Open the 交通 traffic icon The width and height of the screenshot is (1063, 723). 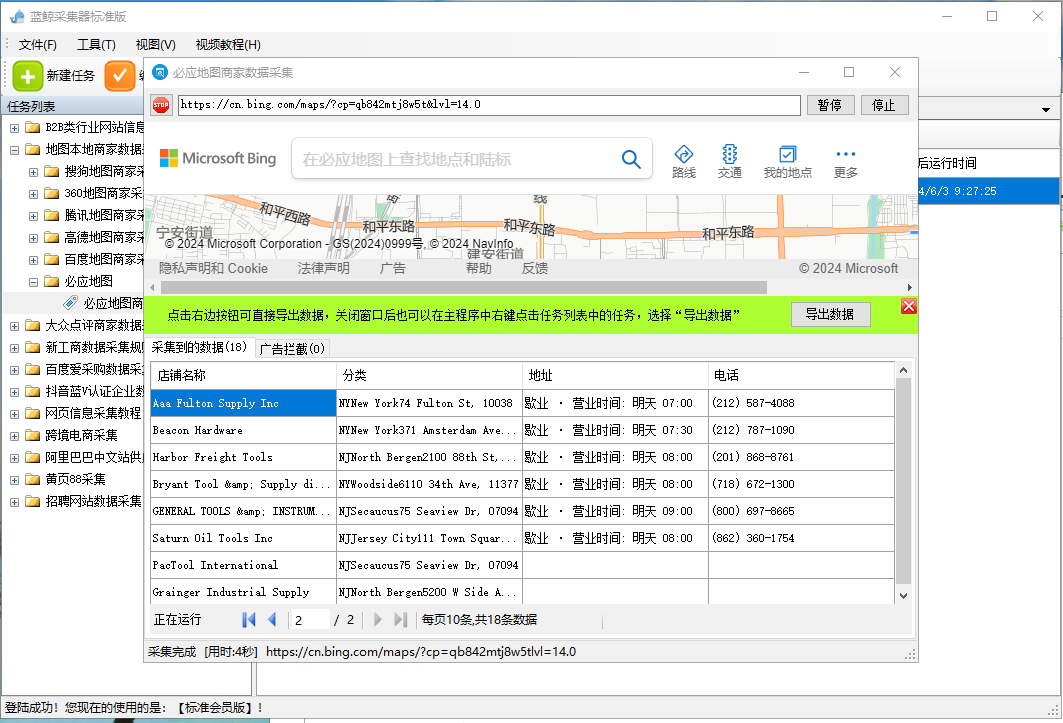(x=729, y=162)
